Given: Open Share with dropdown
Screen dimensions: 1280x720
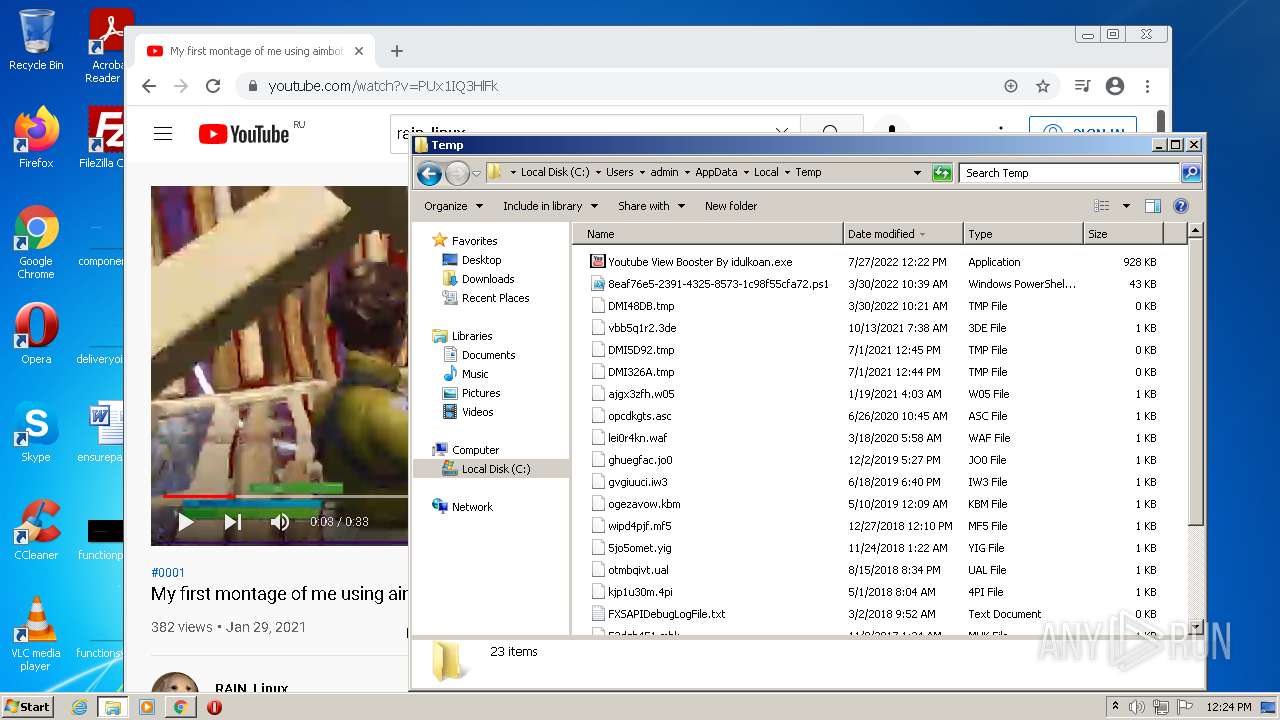Looking at the screenshot, I should [651, 206].
